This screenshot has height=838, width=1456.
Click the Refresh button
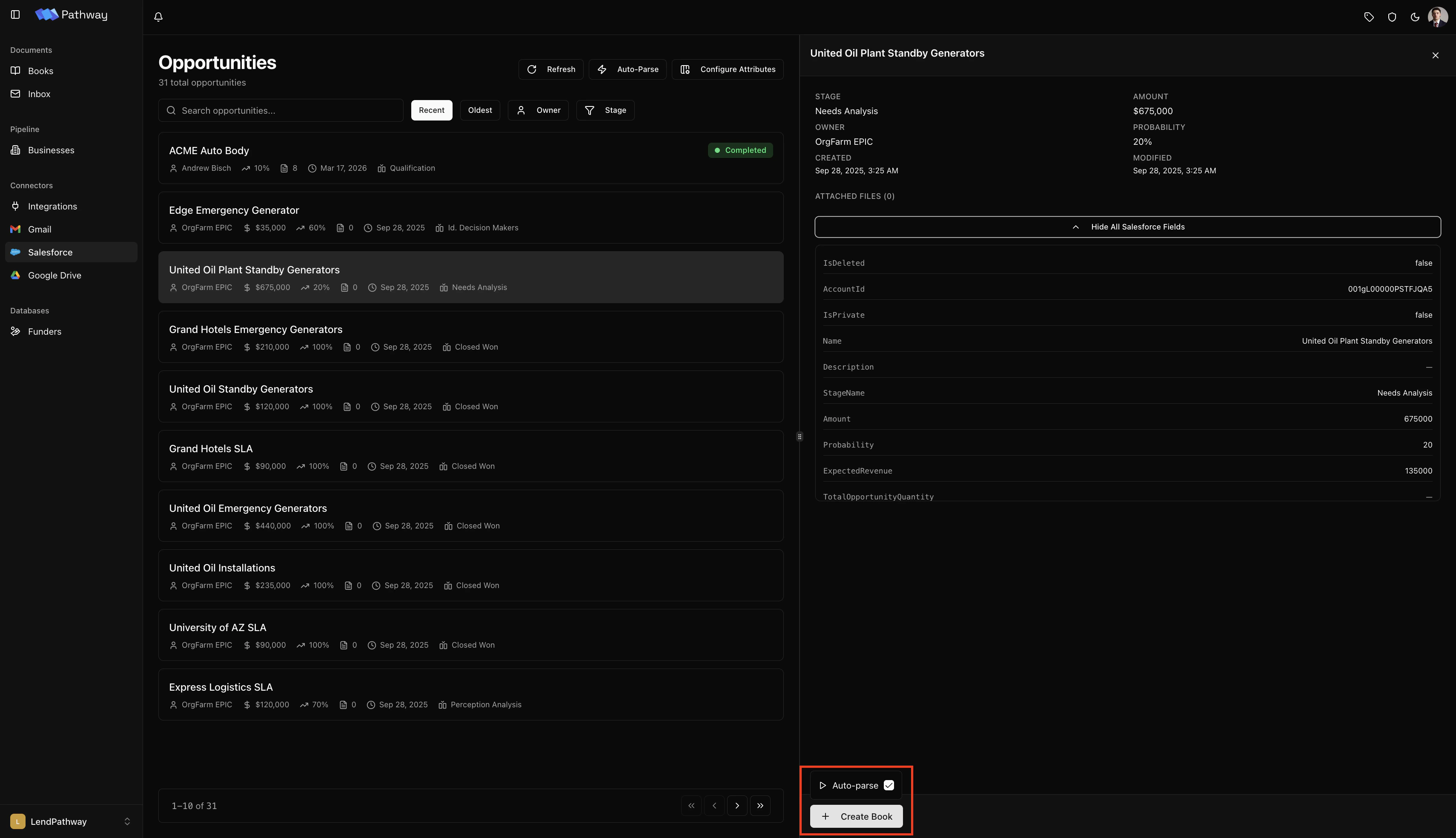tap(550, 69)
